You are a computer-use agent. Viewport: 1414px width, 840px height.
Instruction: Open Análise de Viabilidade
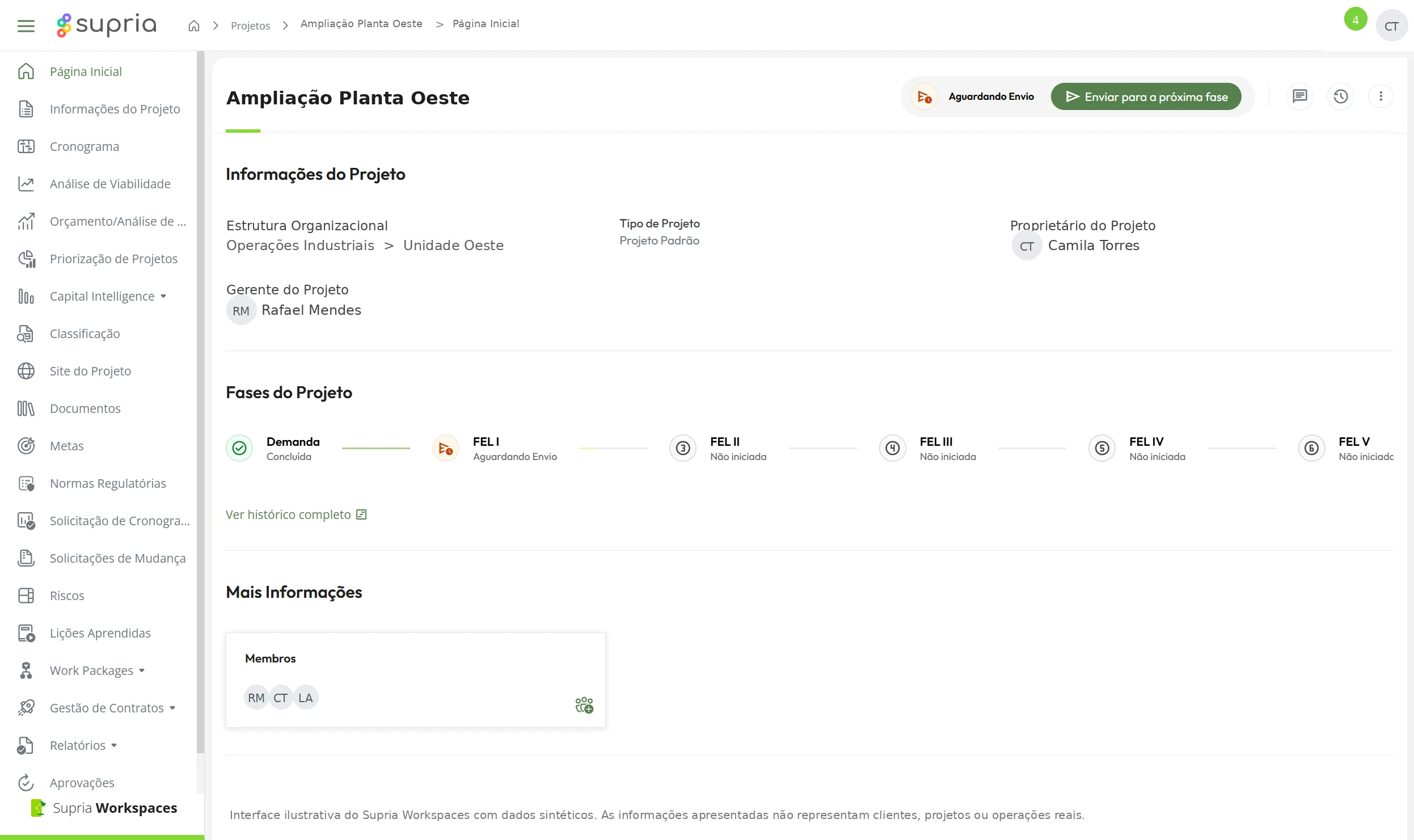(99, 184)
